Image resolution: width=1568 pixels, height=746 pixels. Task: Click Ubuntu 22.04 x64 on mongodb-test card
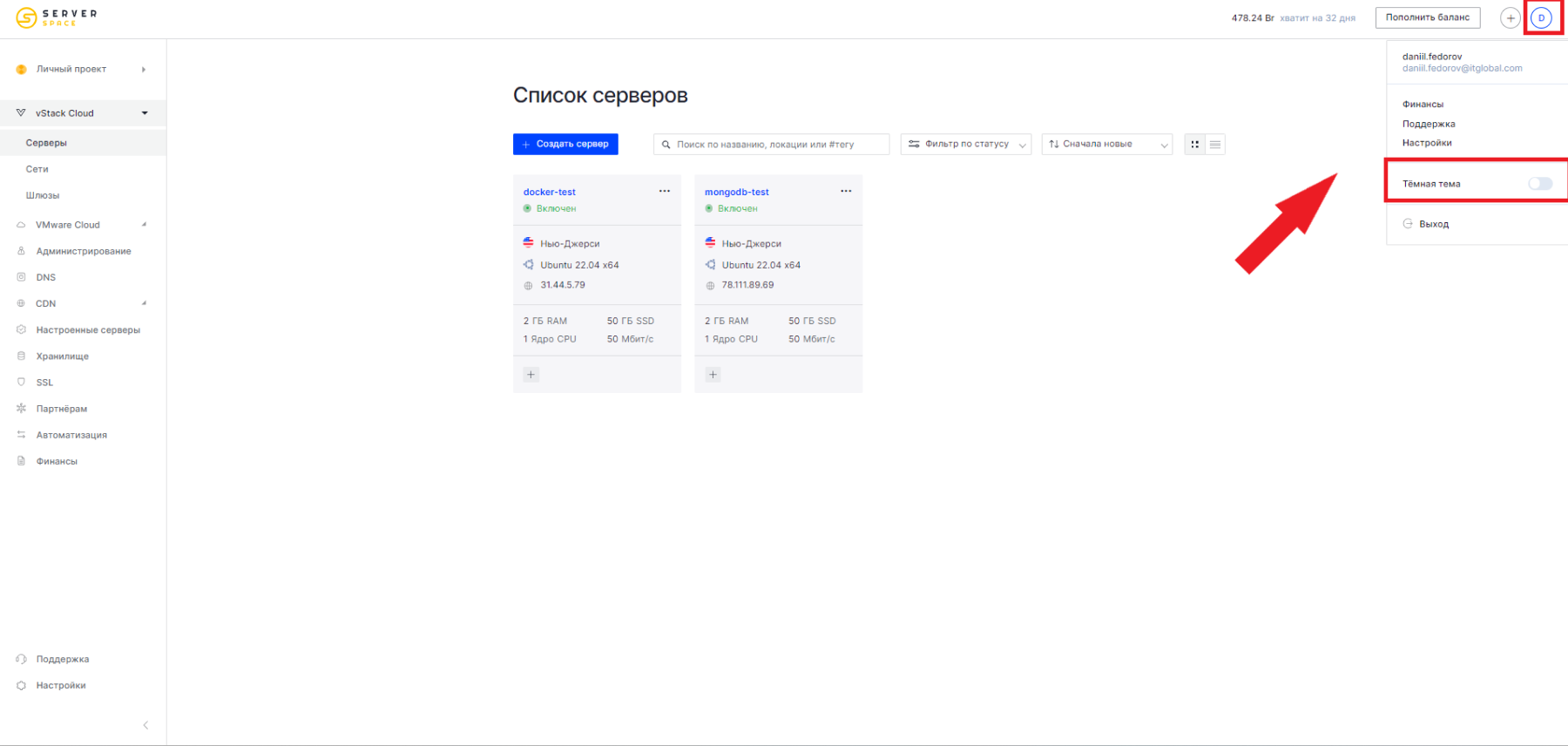760,265
